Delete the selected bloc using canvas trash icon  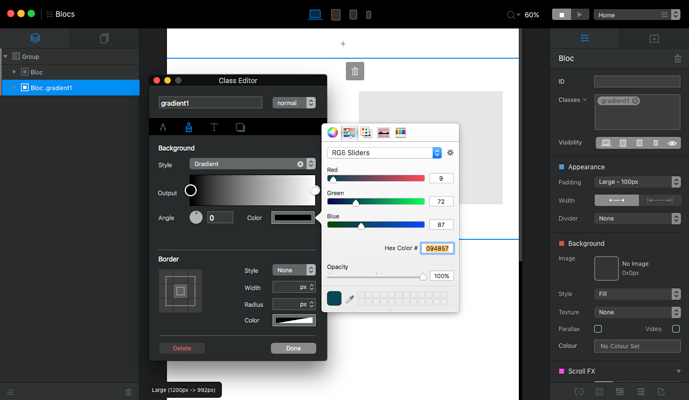coord(355,71)
